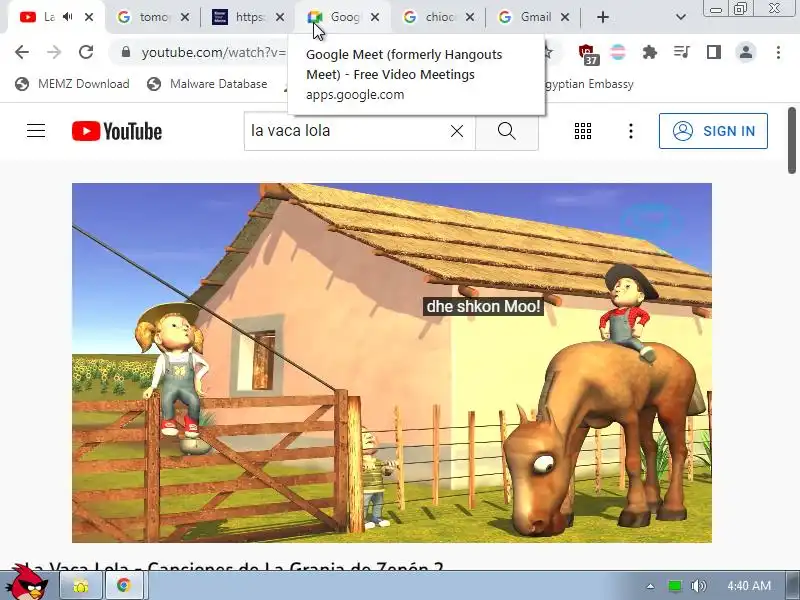
Task: Click the youtube.com address bar URL
Action: tap(214, 52)
